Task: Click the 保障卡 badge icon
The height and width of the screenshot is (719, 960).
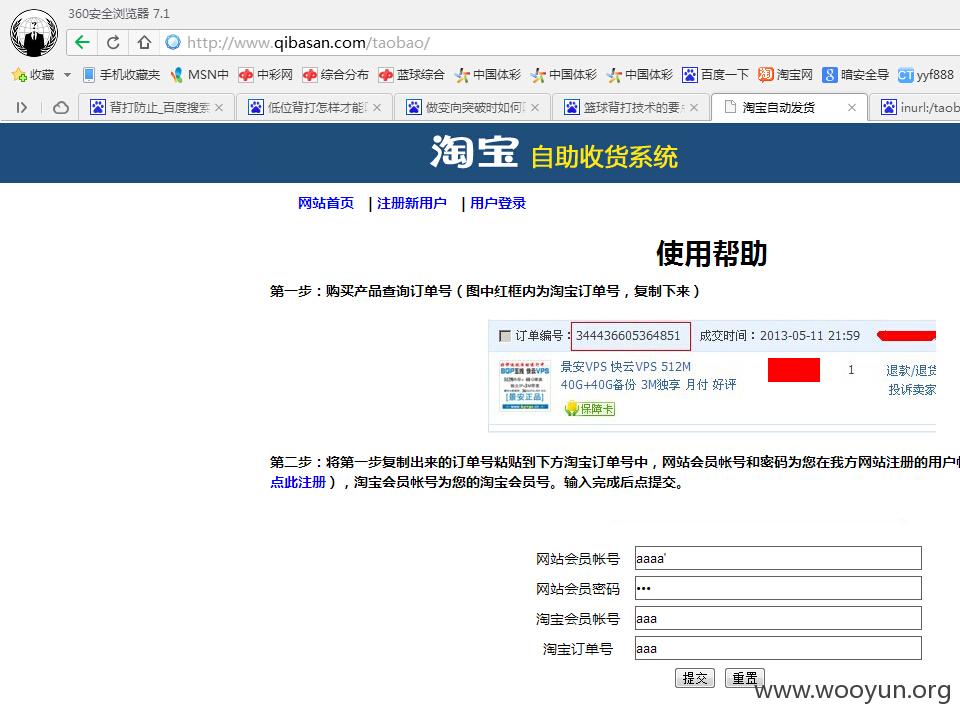Action: 590,408
